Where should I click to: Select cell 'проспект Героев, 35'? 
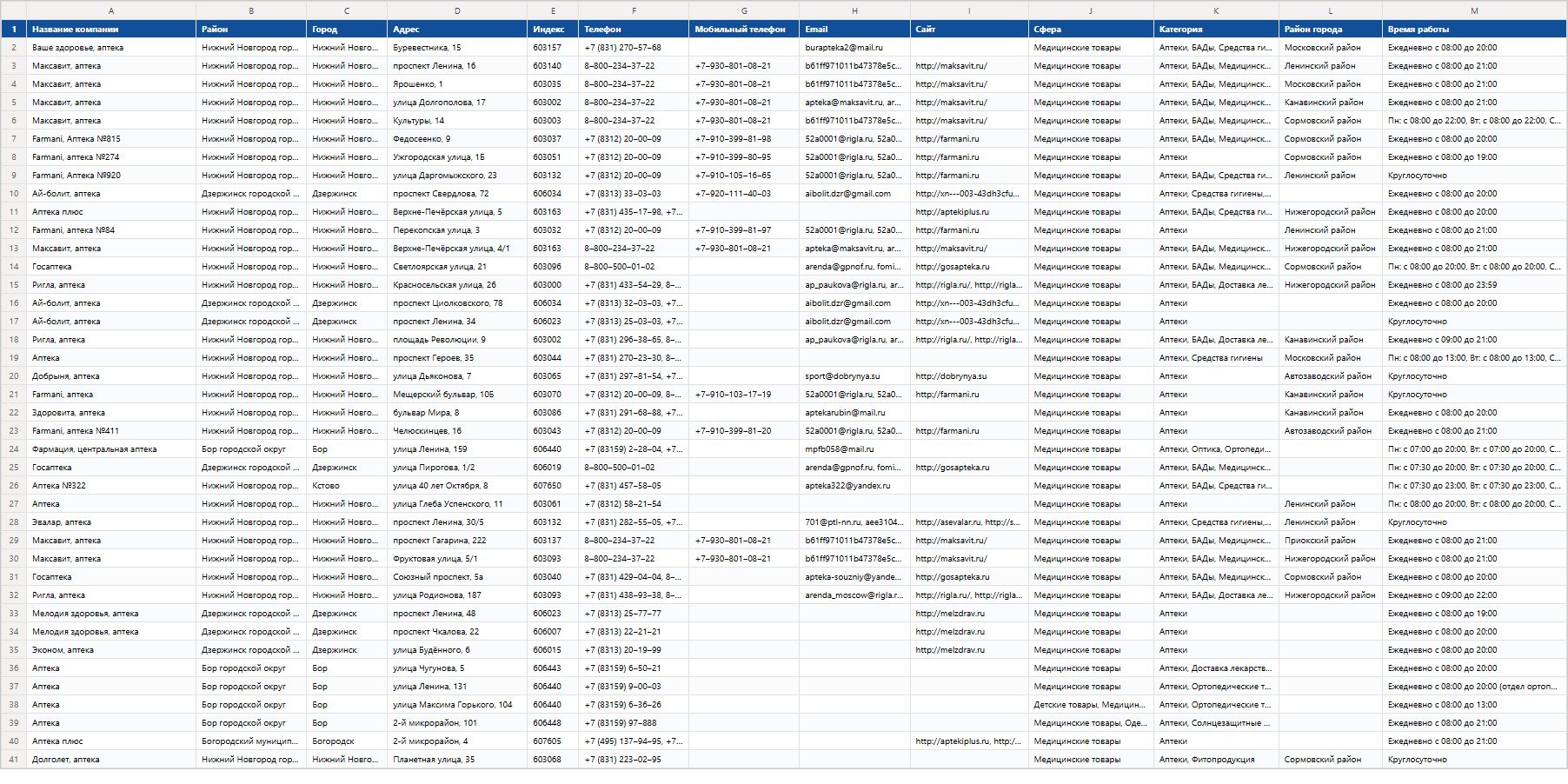[x=457, y=358]
